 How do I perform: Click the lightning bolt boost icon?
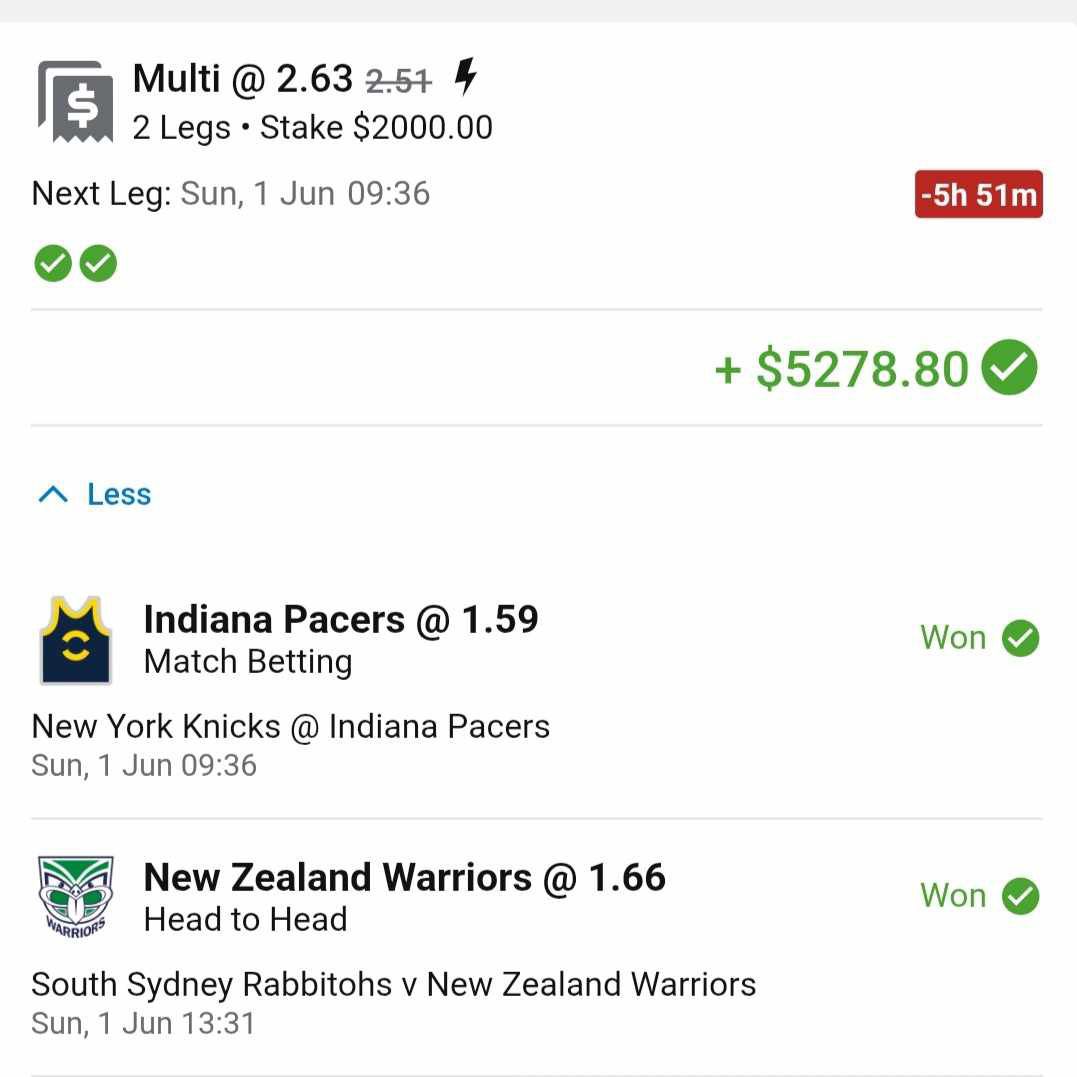click(465, 77)
